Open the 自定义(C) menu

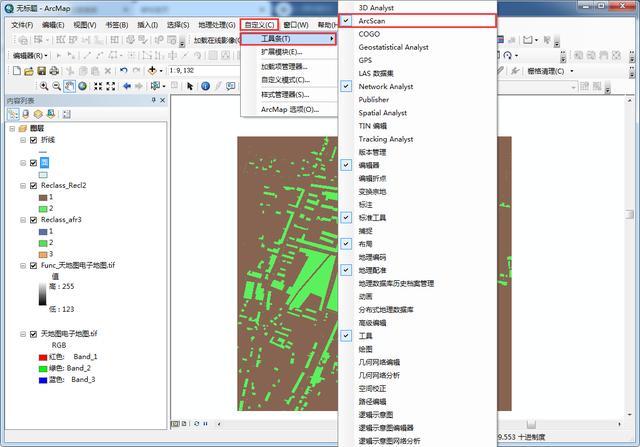pos(259,25)
